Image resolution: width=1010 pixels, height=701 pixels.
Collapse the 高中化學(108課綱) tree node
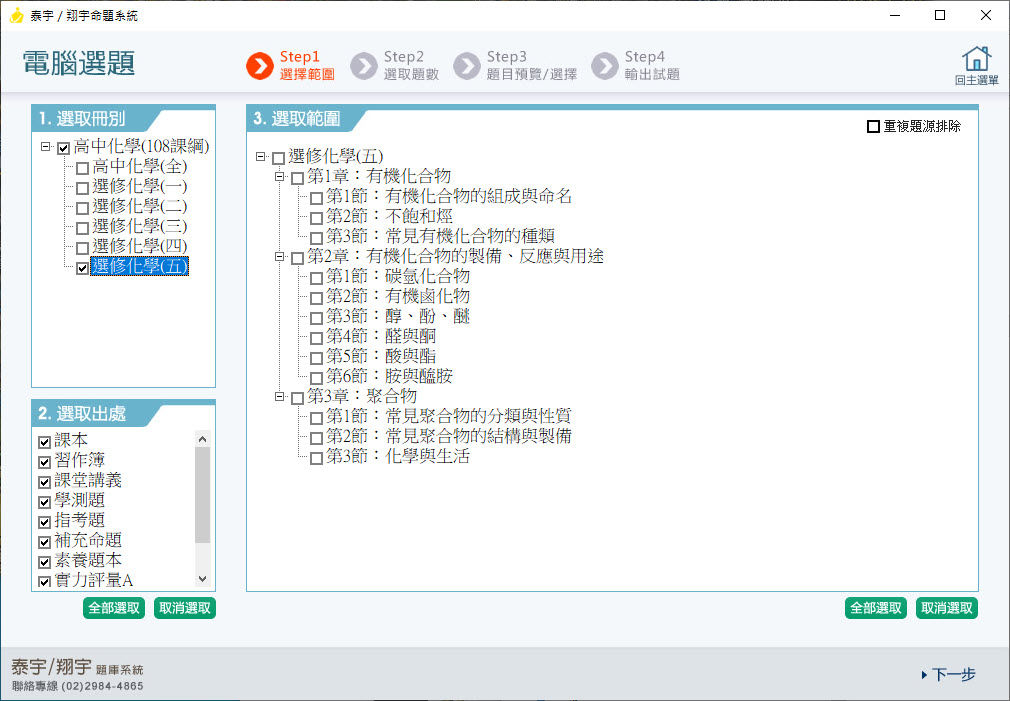tap(46, 147)
